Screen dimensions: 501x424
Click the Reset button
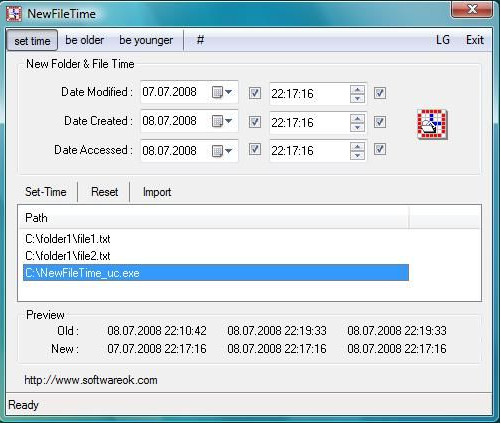(x=104, y=192)
